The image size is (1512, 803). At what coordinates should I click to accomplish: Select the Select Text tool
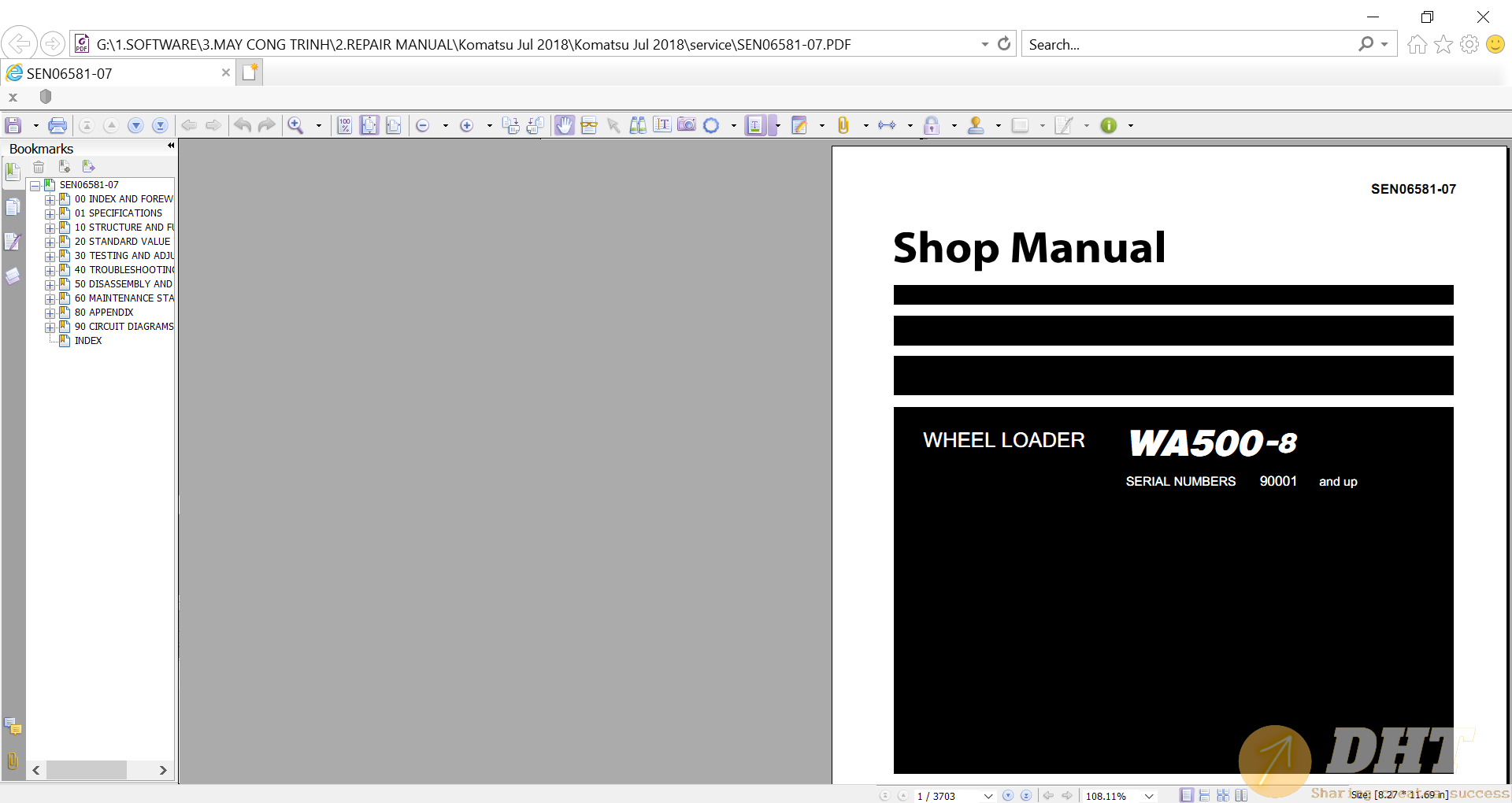click(x=662, y=125)
